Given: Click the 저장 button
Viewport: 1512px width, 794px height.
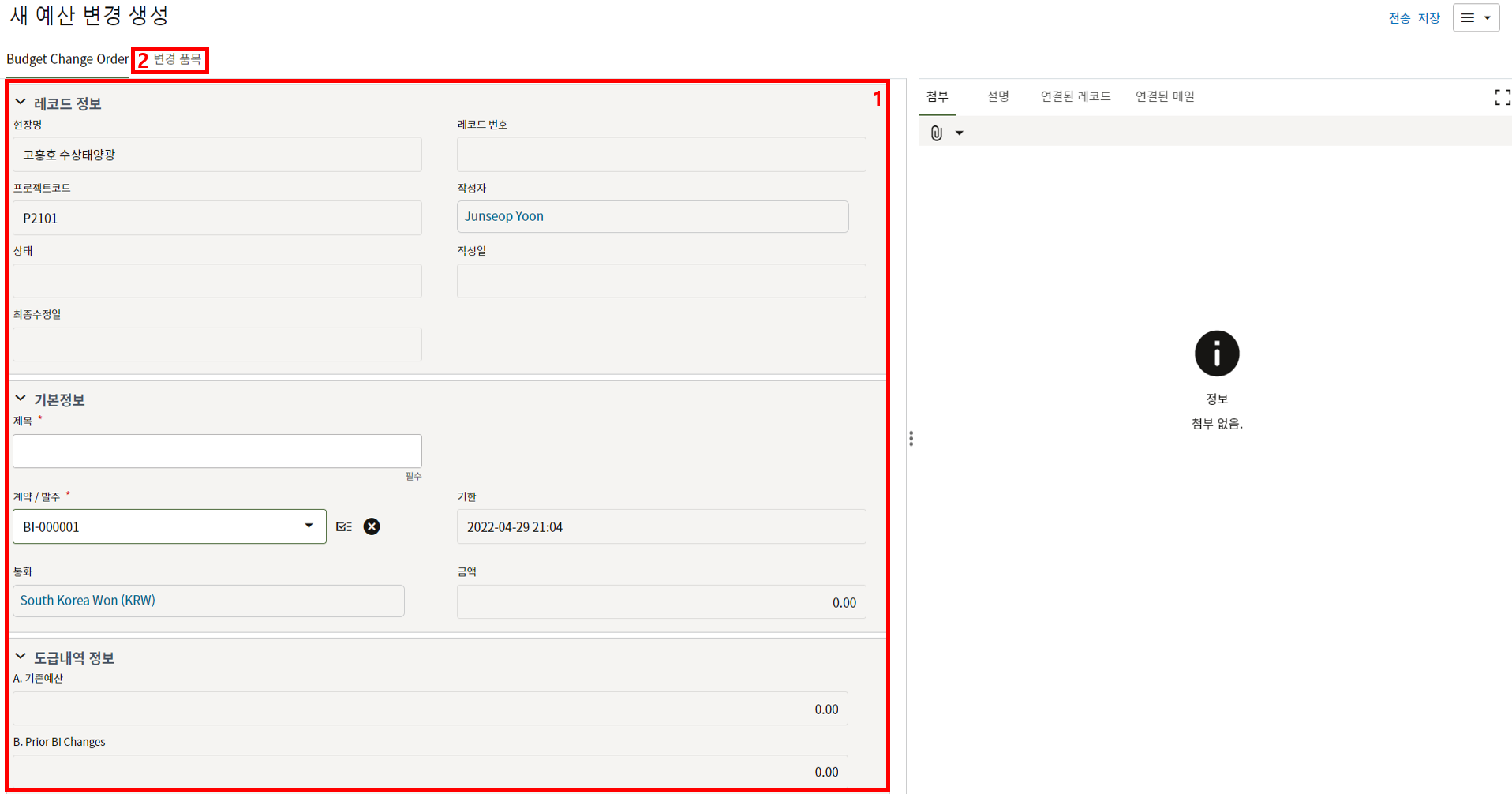Looking at the screenshot, I should (1429, 18).
